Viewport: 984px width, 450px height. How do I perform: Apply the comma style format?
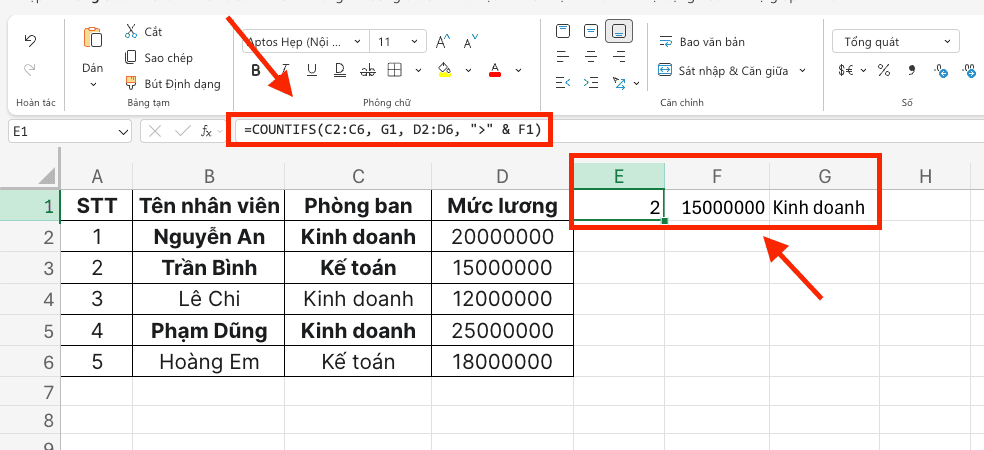pyautogui.click(x=912, y=70)
